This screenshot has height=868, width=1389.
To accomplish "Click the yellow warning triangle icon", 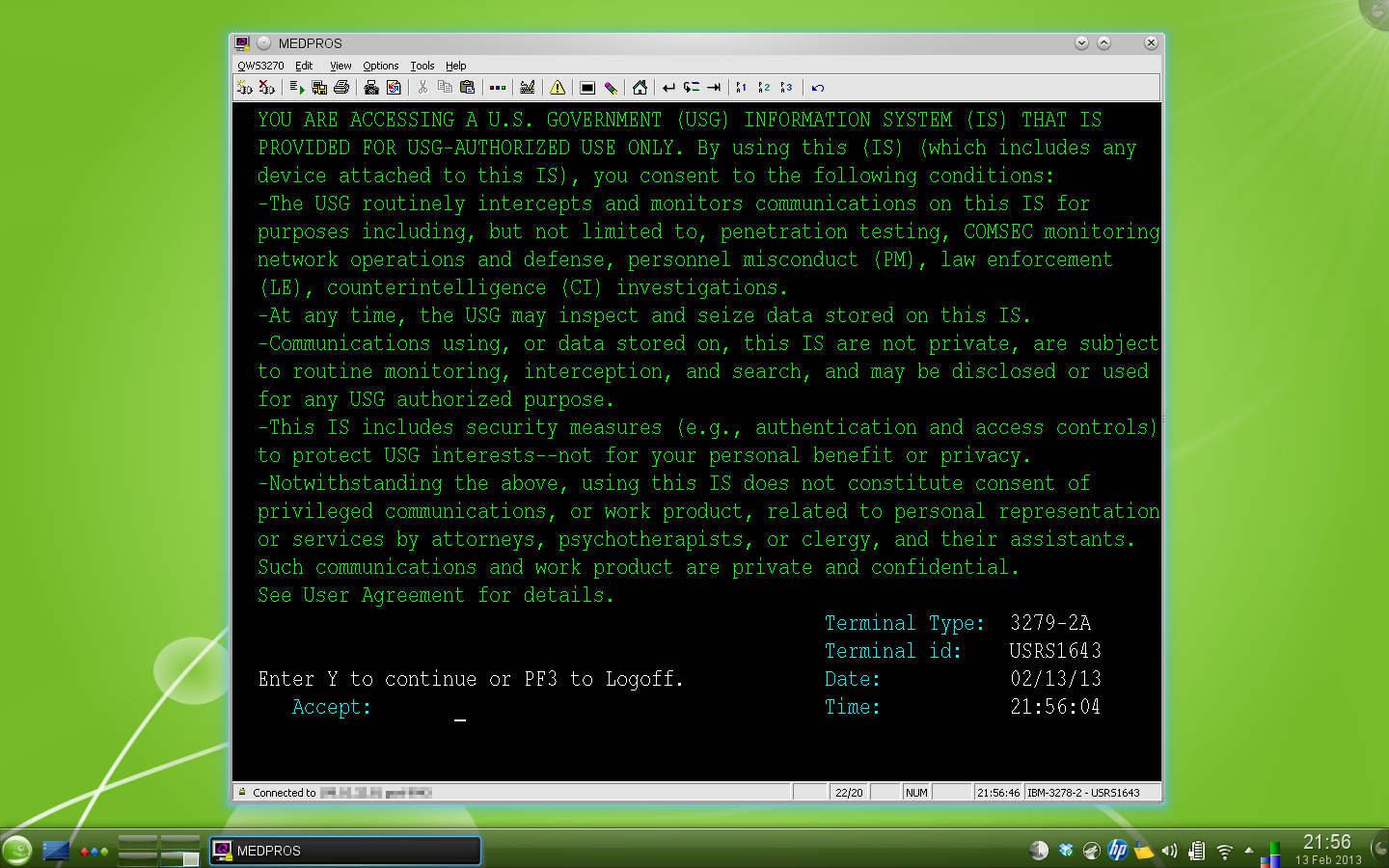I will (558, 88).
